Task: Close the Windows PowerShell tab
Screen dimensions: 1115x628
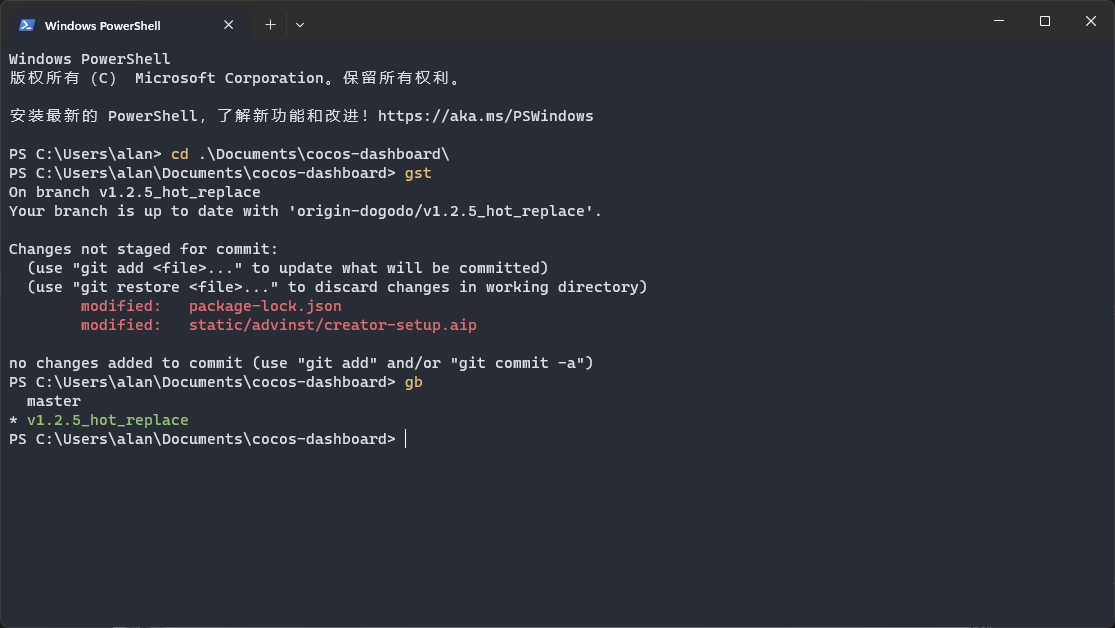Action: 228,25
